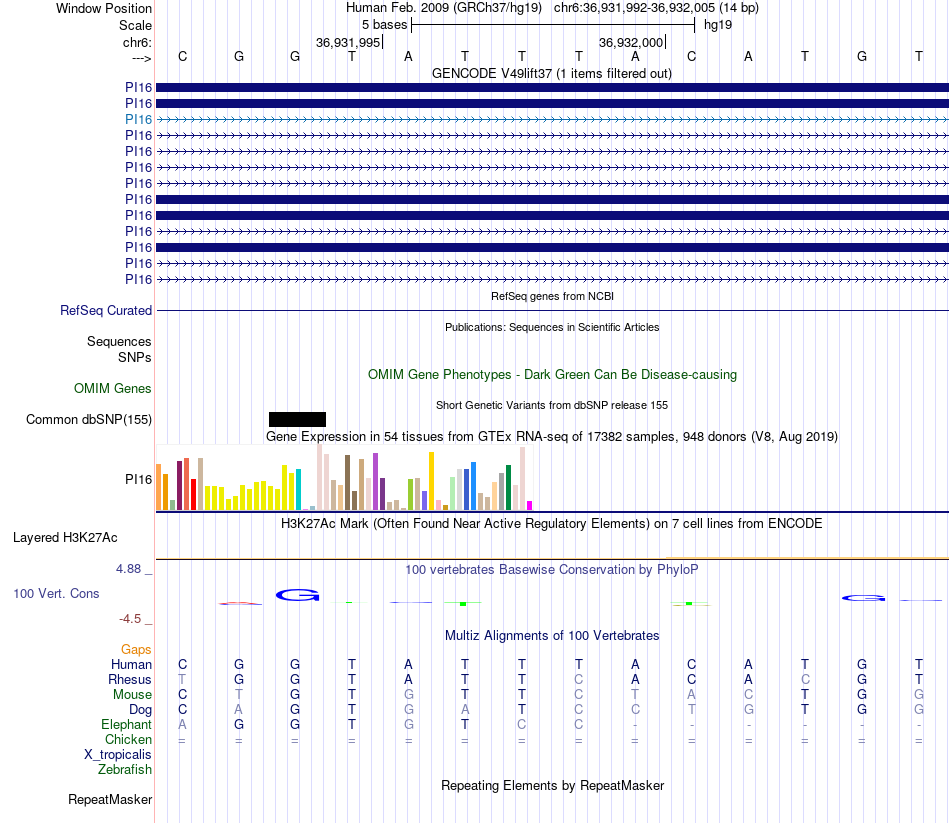Click 'Multiz Alignments of 100 Vertebrates' title
The image size is (950, 823).
click(x=552, y=636)
